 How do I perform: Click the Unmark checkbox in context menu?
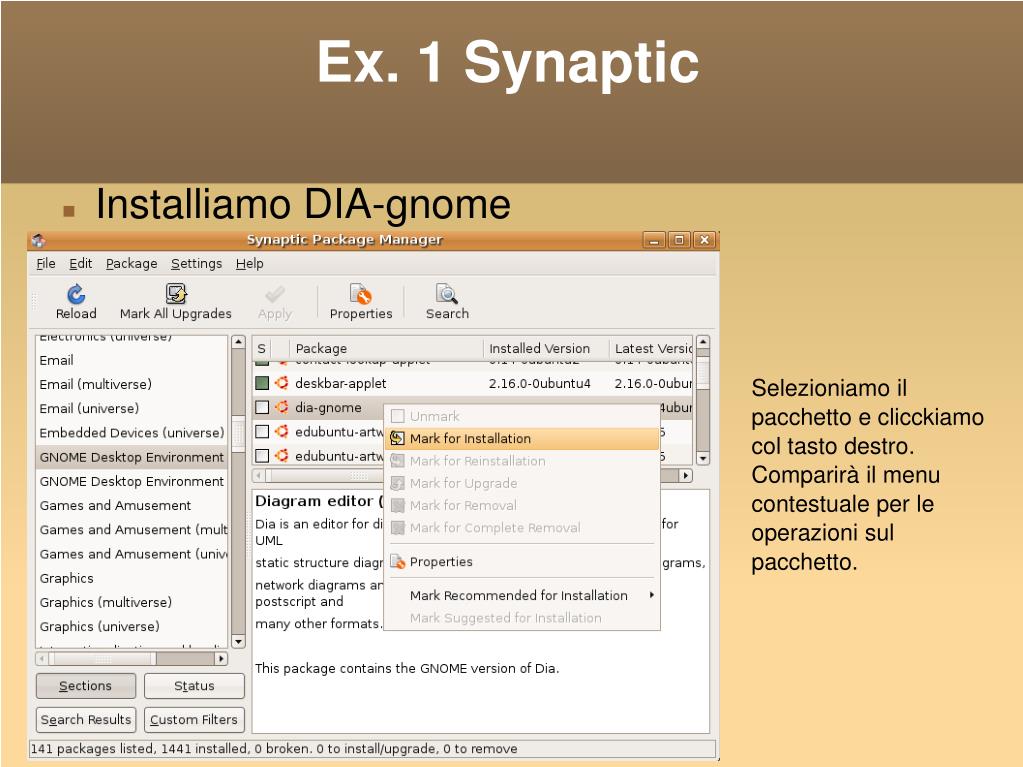397,416
